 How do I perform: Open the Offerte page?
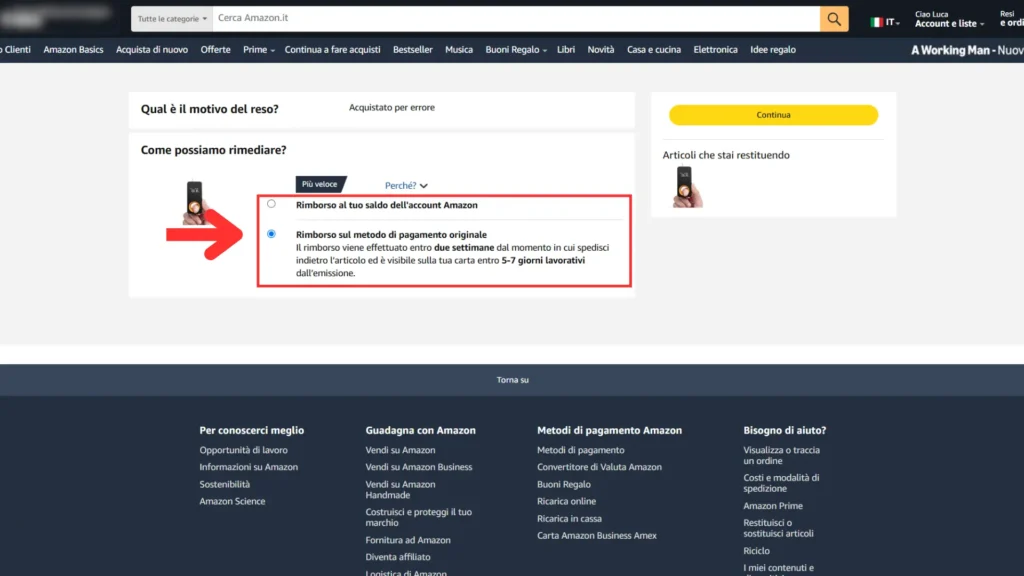click(x=216, y=50)
